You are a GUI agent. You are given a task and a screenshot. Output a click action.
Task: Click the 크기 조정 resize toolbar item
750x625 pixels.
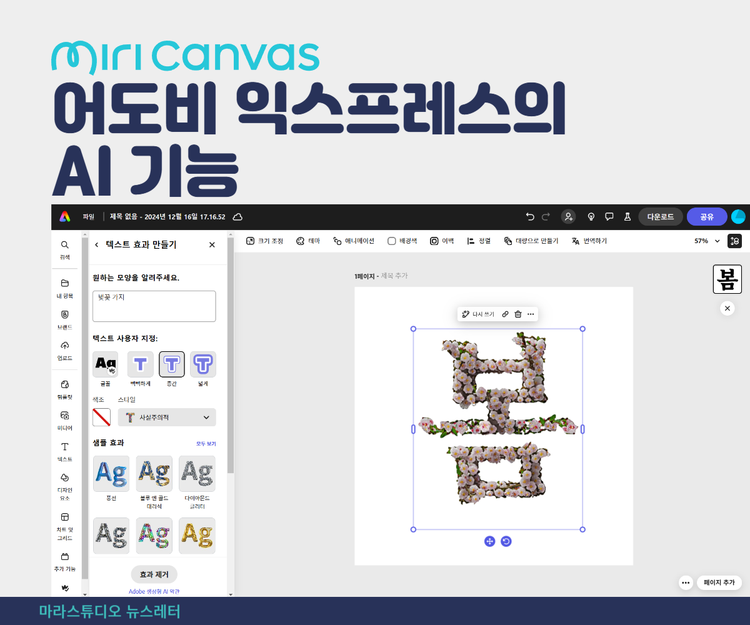265,241
